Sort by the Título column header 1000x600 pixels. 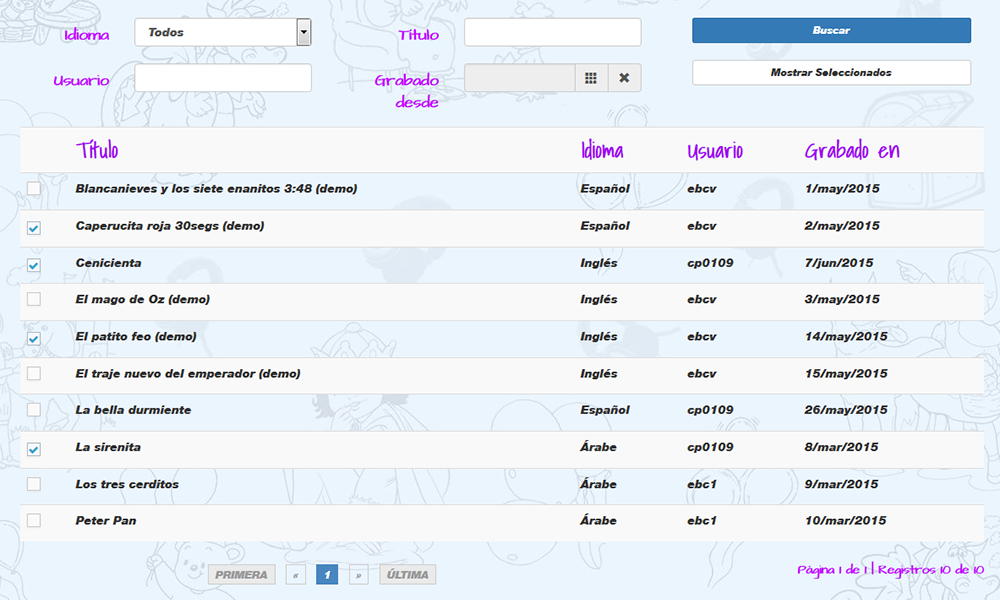click(x=97, y=151)
